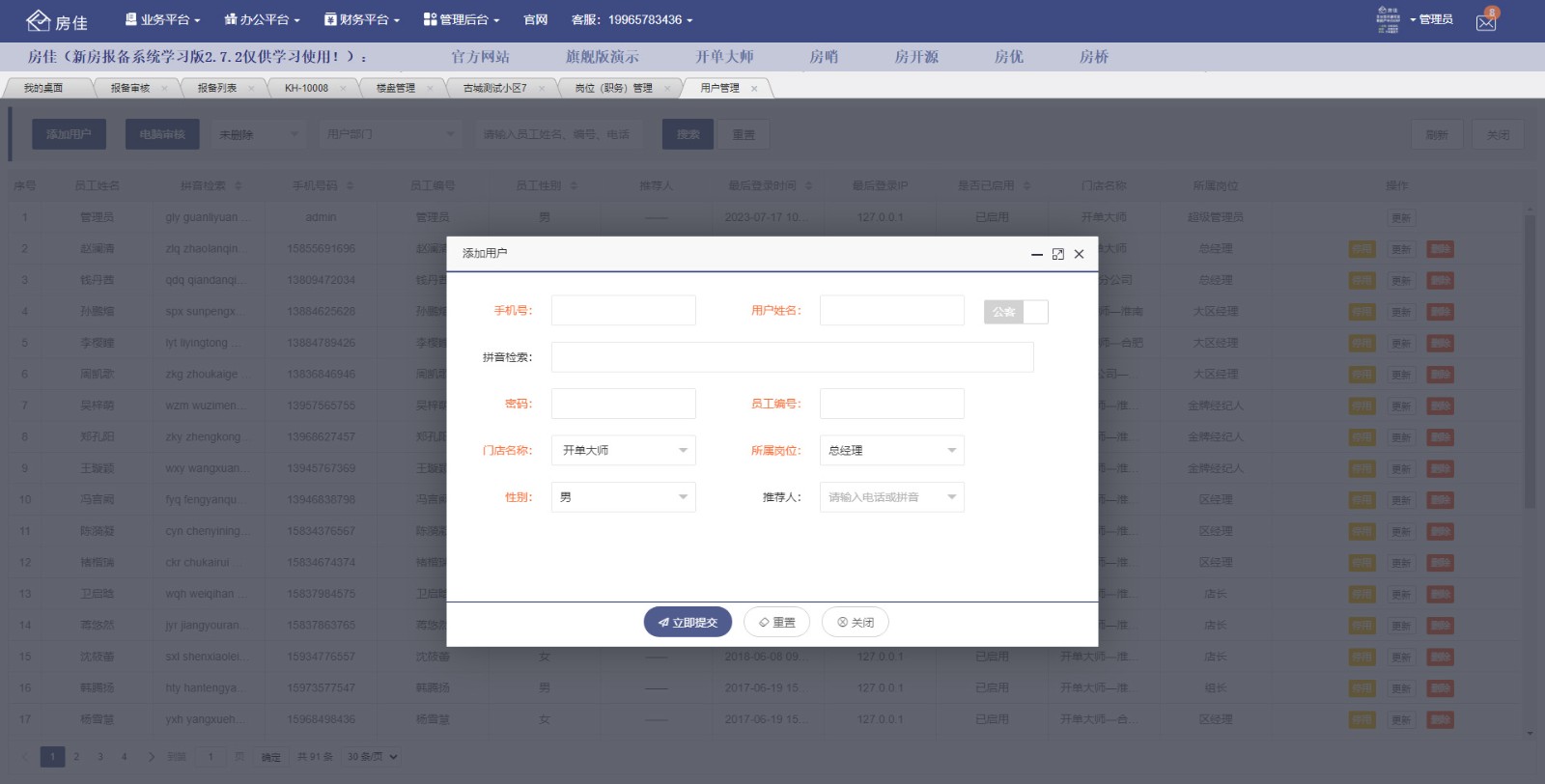
Task: Open the 房开源 link
Action: point(916,57)
